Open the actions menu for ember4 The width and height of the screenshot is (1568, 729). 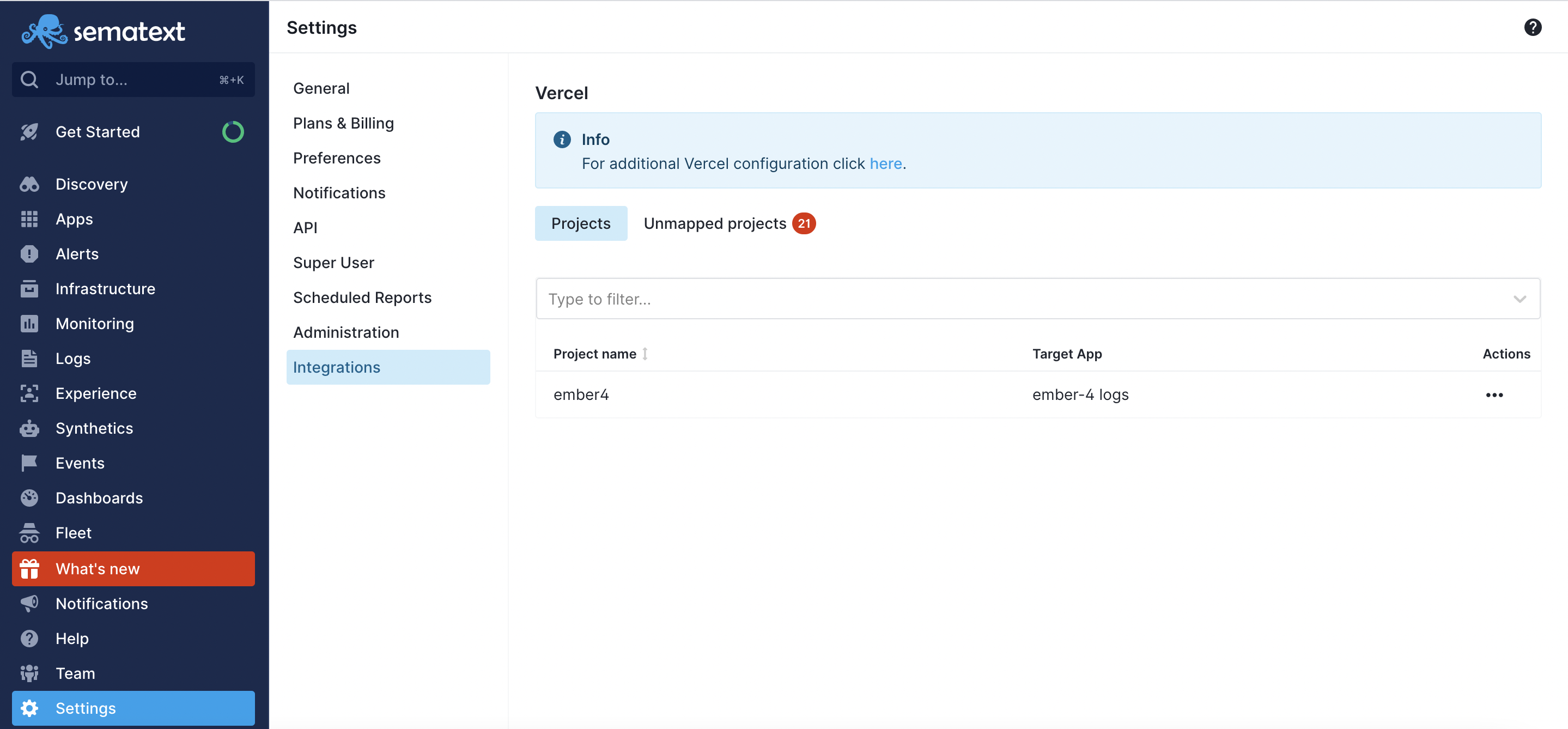1495,394
